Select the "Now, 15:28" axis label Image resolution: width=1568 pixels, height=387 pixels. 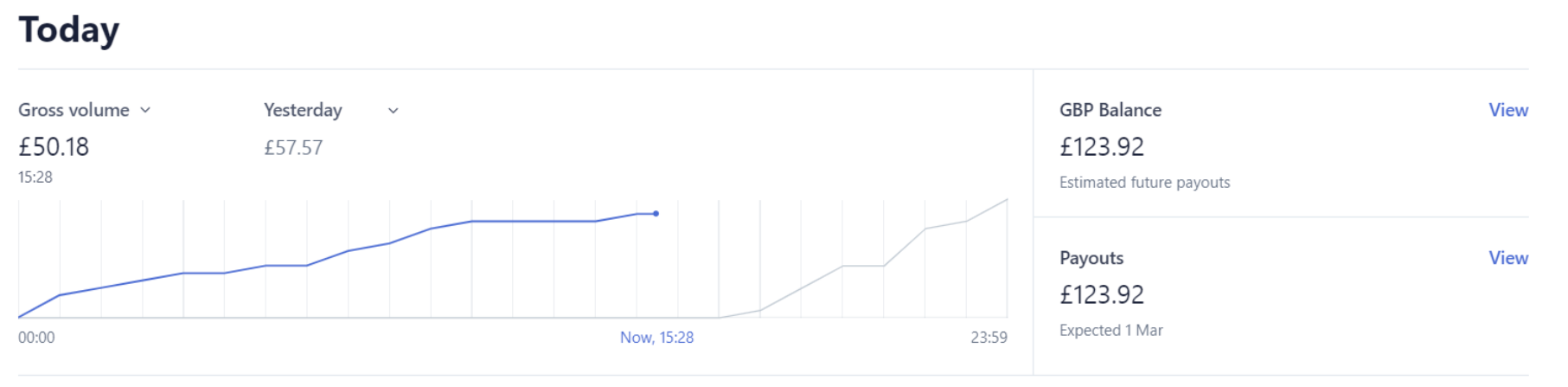pyautogui.click(x=656, y=338)
